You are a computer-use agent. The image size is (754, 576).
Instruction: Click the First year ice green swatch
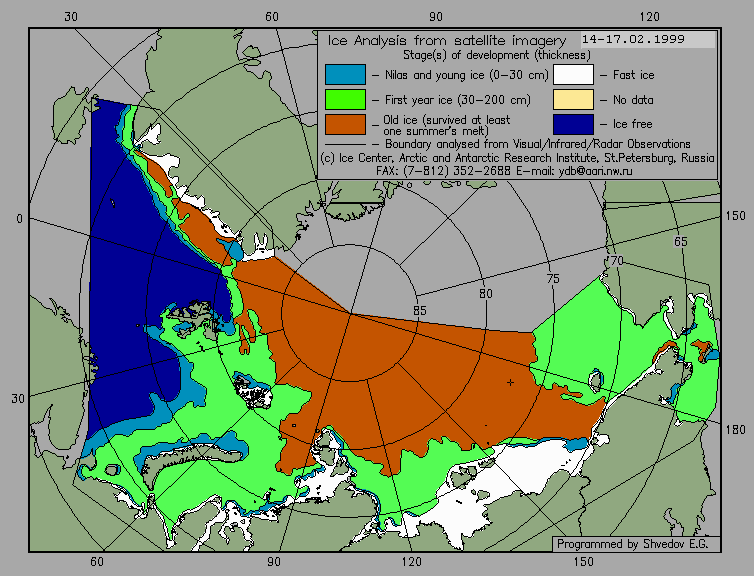345,100
